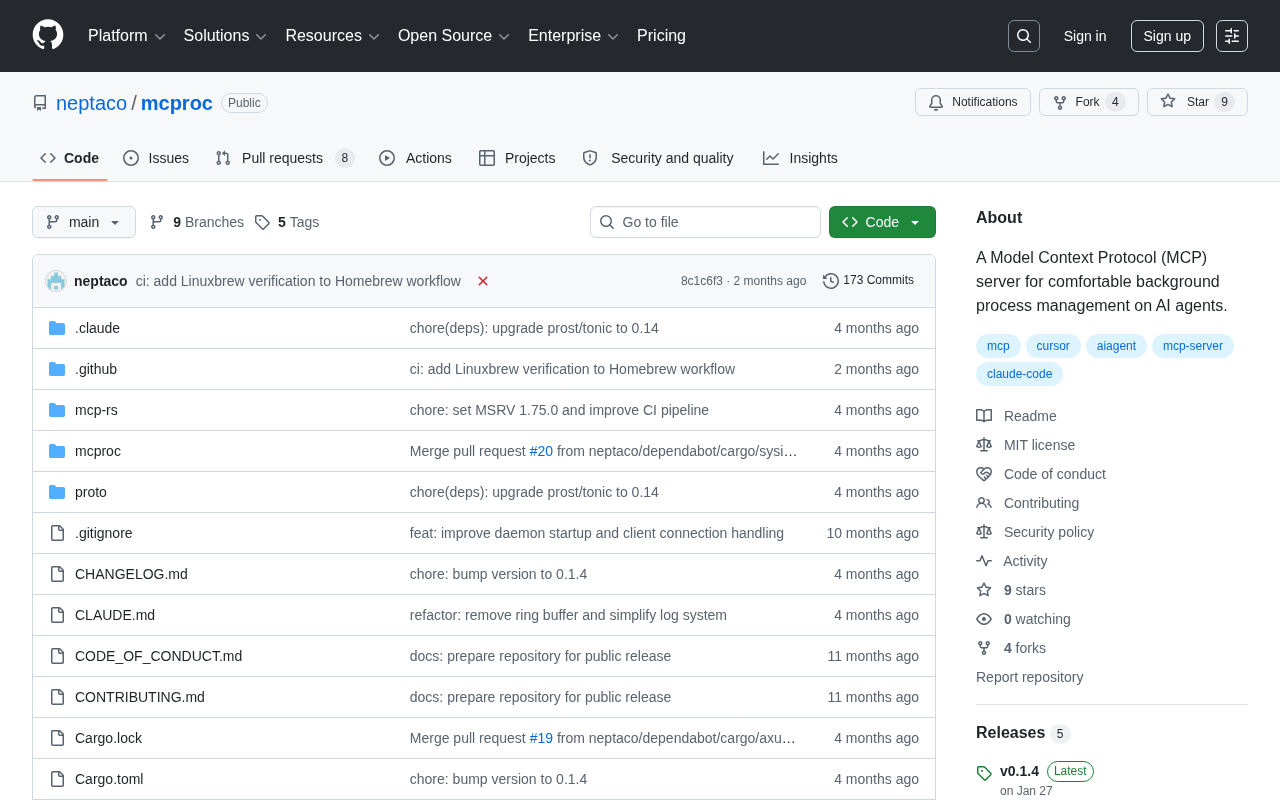Open commit hash 8c1c6f3
Viewport: 1280px width, 800px height.
tap(702, 281)
